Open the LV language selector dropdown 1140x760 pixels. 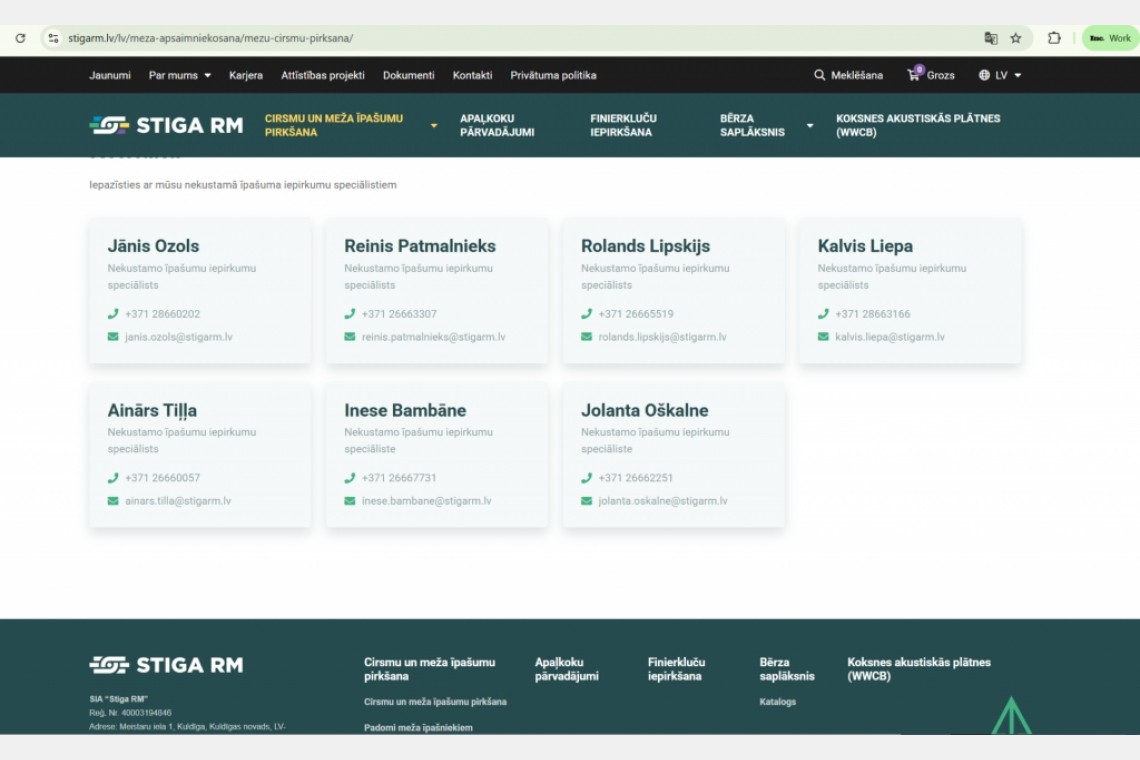(x=1000, y=75)
